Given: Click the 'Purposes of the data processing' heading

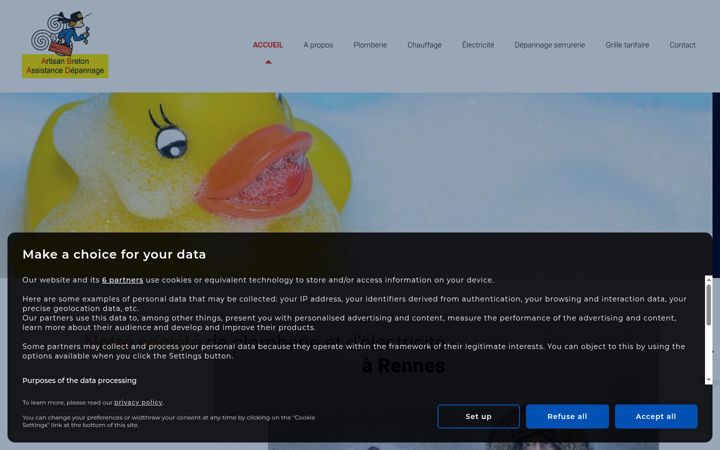Looking at the screenshot, I should click(79, 381).
